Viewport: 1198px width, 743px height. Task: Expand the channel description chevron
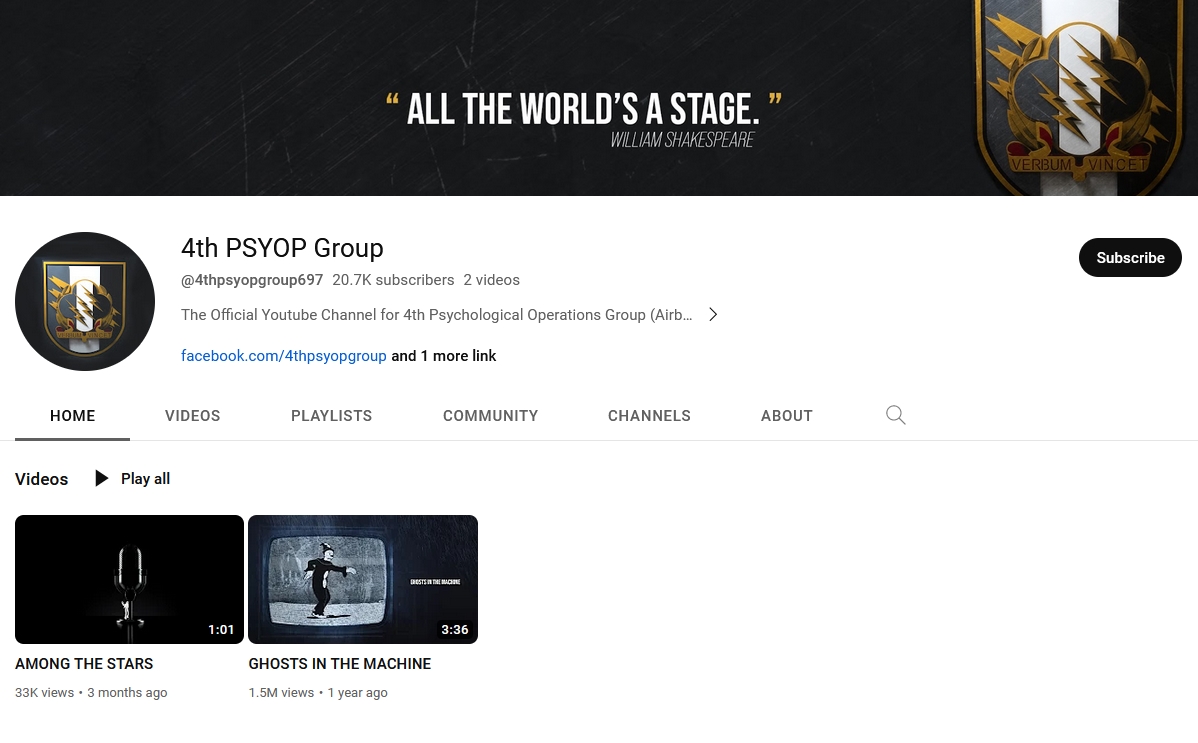pos(713,314)
